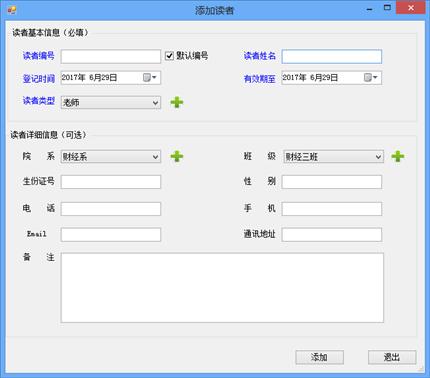Expand 班级 dropdown showing 财经三班
430x378 pixels.
point(333,157)
